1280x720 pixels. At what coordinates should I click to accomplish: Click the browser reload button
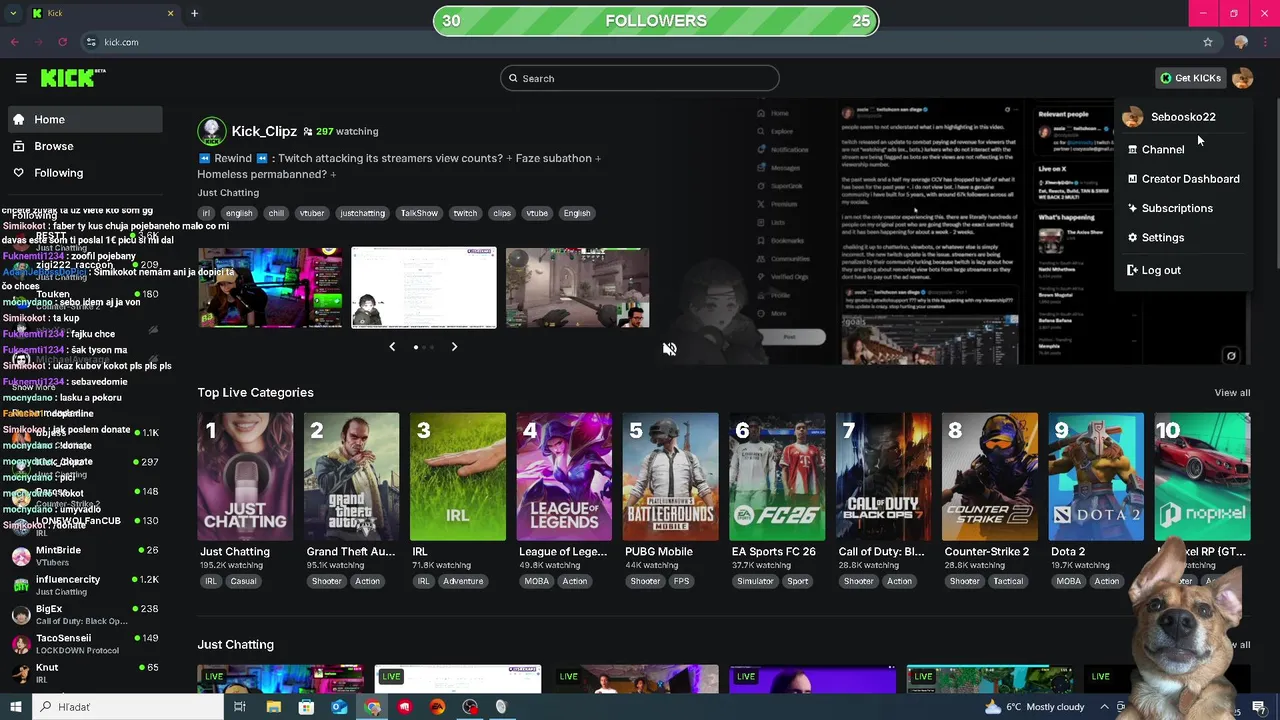(x=62, y=42)
